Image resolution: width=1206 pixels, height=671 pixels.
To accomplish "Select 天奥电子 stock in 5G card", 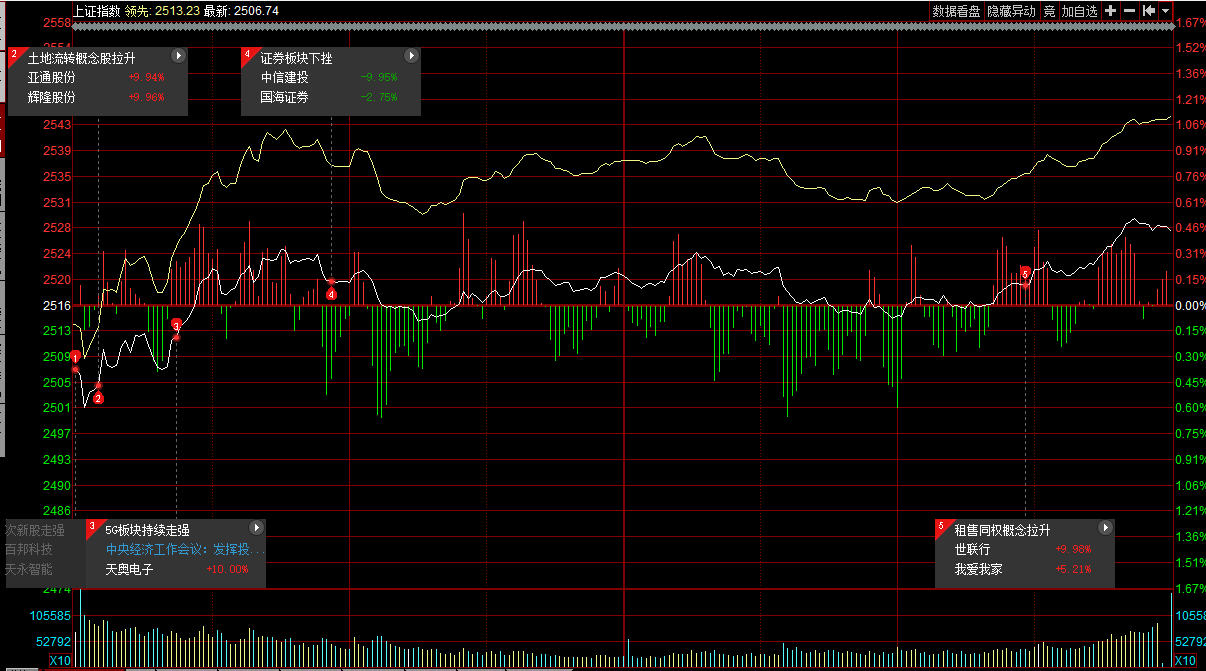I will click(x=129, y=569).
